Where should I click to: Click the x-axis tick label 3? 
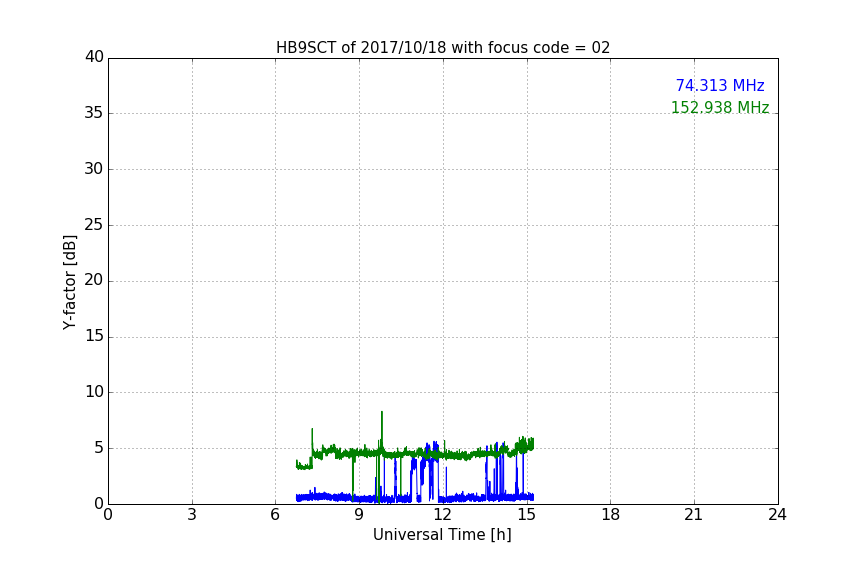coord(192,515)
